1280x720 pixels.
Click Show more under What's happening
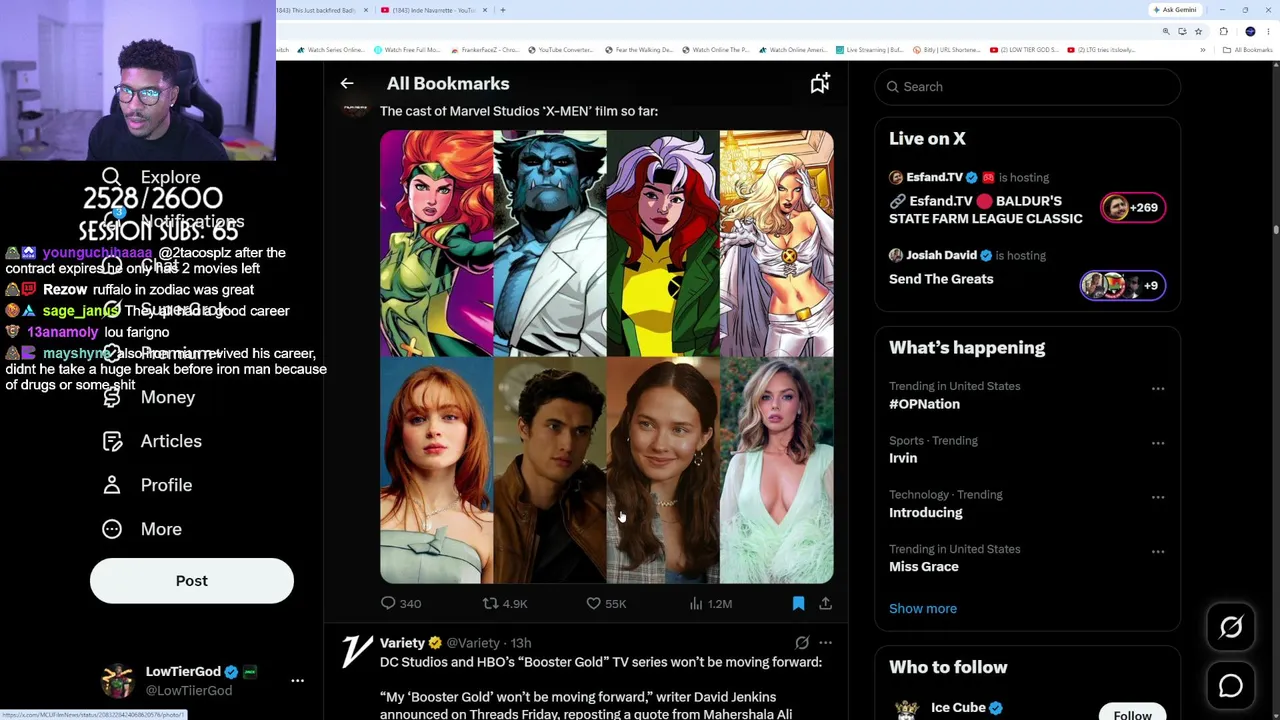tap(923, 608)
